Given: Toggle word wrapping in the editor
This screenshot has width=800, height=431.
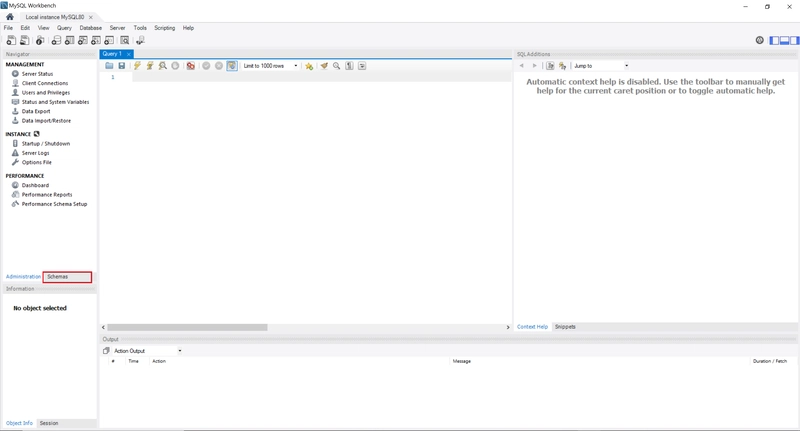Looking at the screenshot, I should coord(362,66).
